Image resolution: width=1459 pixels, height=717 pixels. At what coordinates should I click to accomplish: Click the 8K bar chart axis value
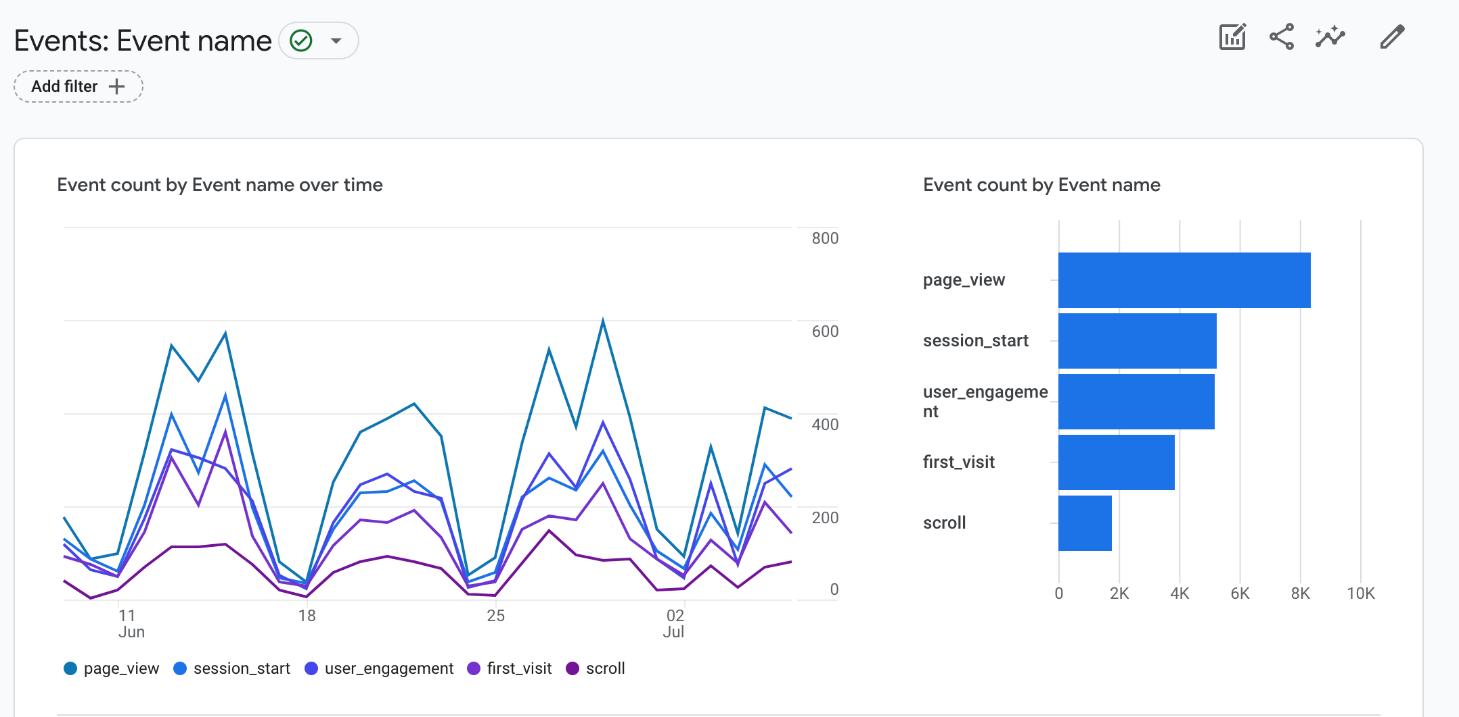click(1300, 593)
